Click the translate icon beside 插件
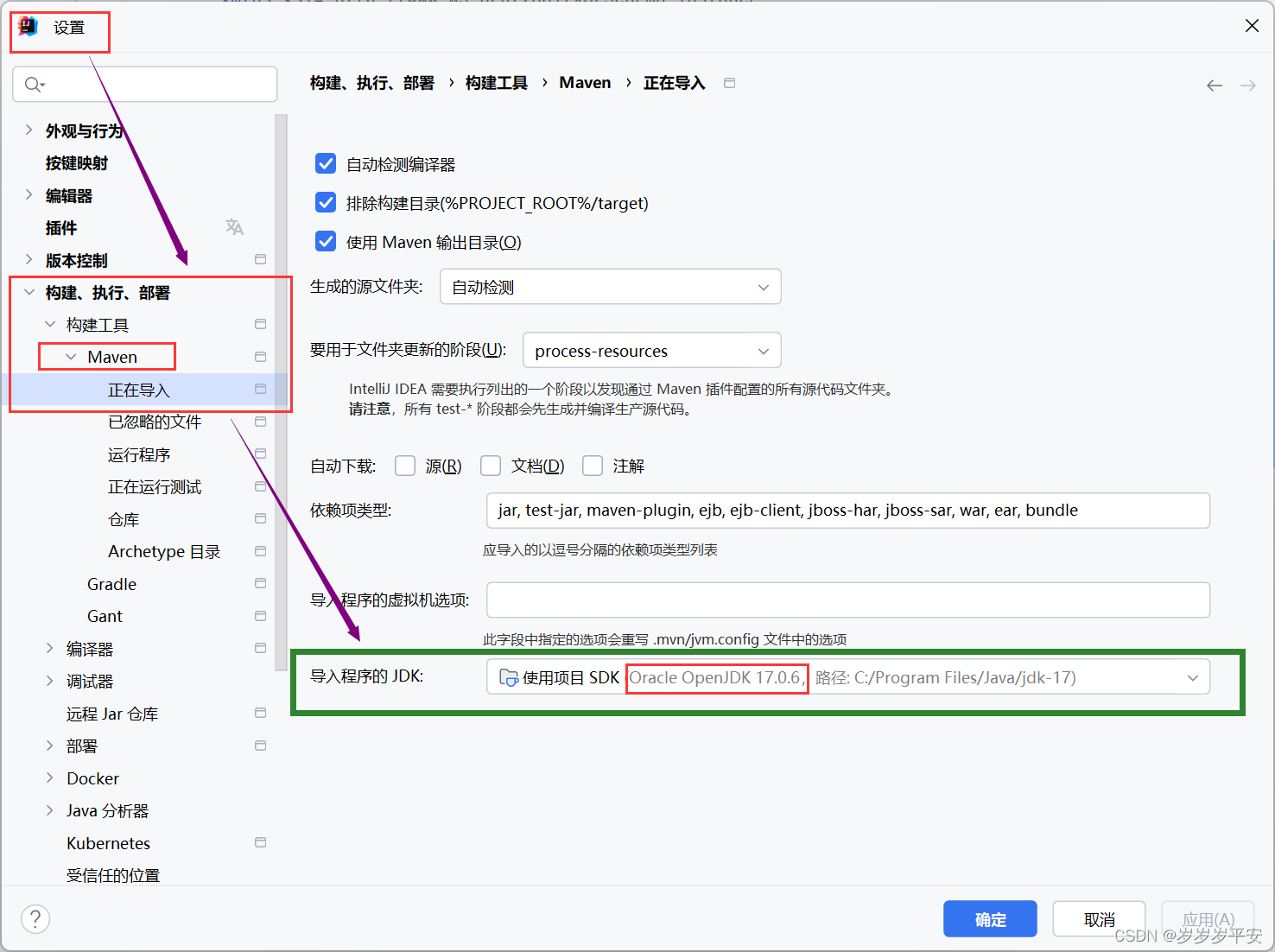This screenshot has height=952, width=1275. tap(234, 227)
